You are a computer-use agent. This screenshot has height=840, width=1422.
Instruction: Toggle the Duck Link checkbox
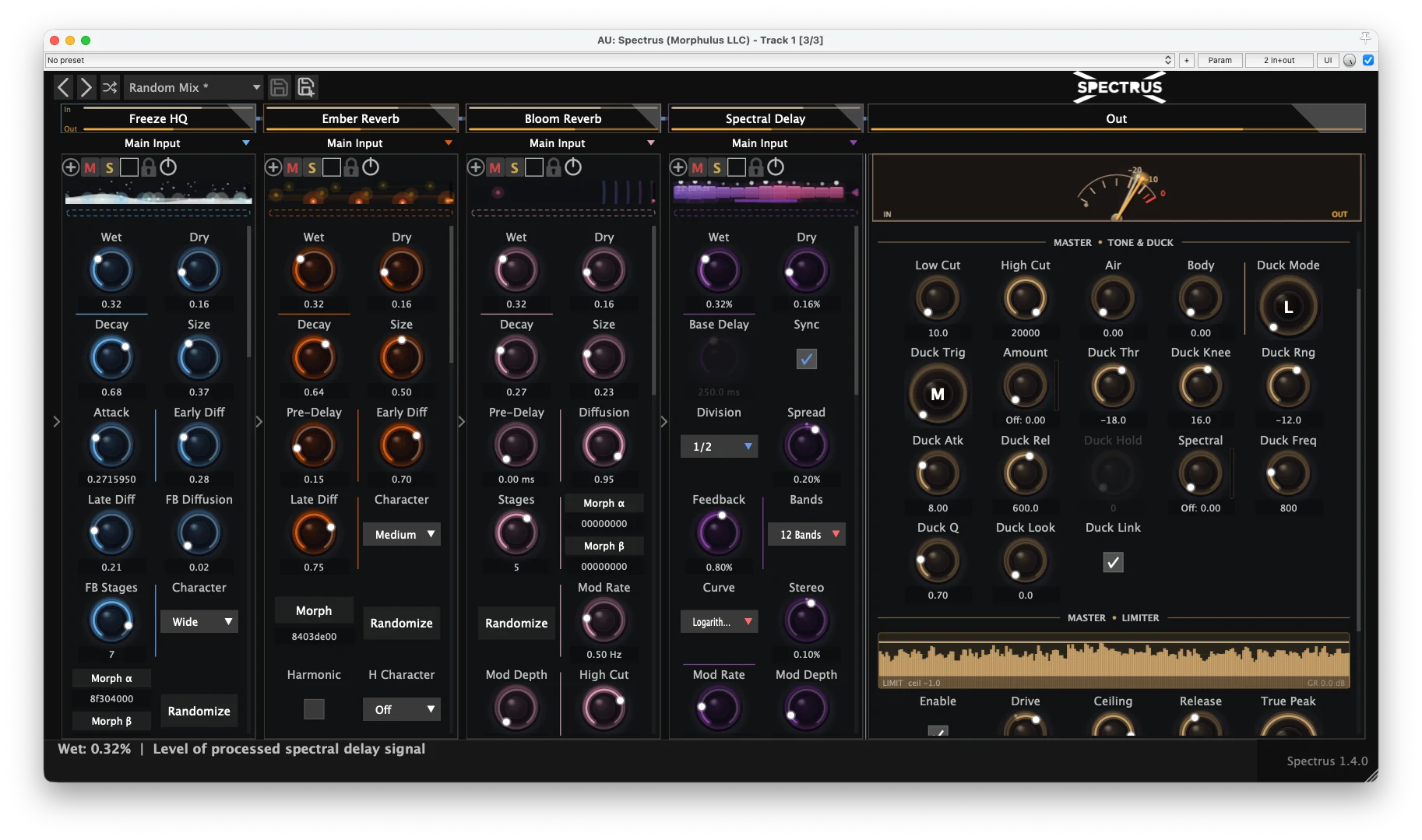point(1114,562)
